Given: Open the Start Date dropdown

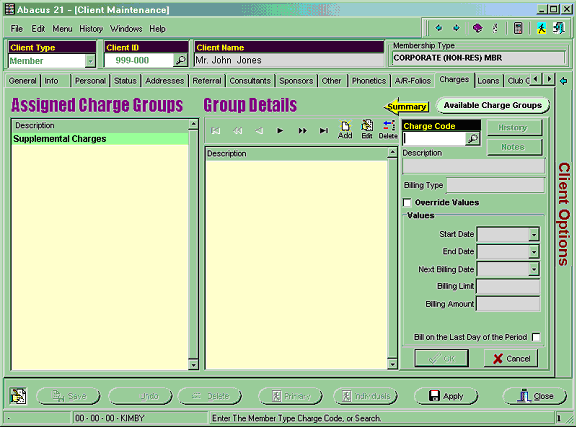Looking at the screenshot, I should click(x=534, y=234).
